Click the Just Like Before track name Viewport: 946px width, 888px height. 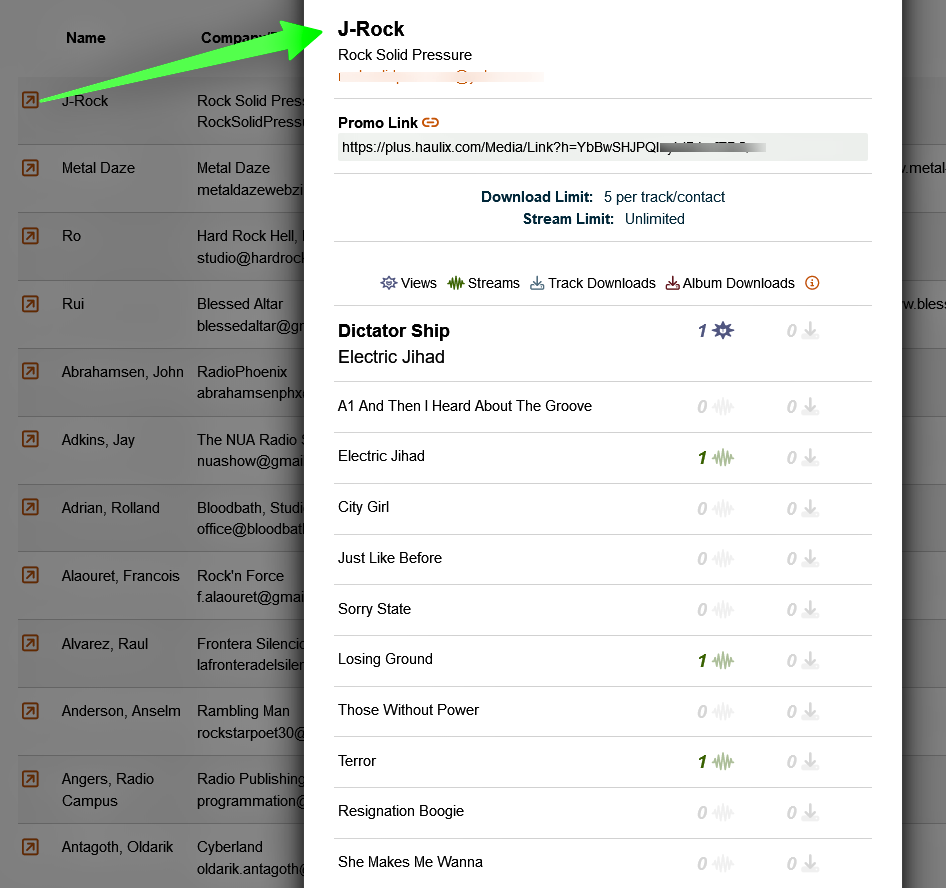(x=390, y=558)
